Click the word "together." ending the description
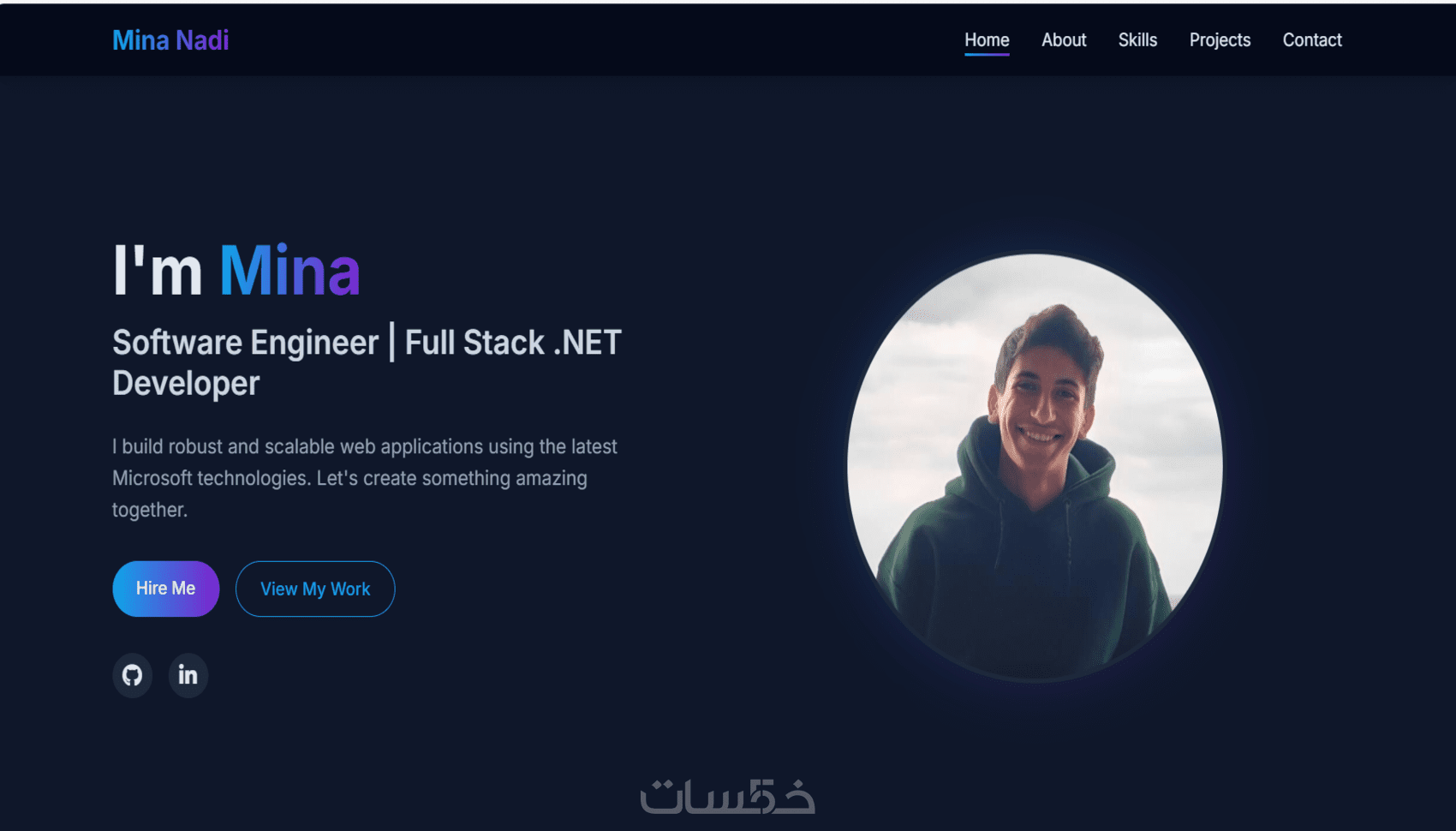Image resolution: width=1456 pixels, height=831 pixels. click(150, 510)
